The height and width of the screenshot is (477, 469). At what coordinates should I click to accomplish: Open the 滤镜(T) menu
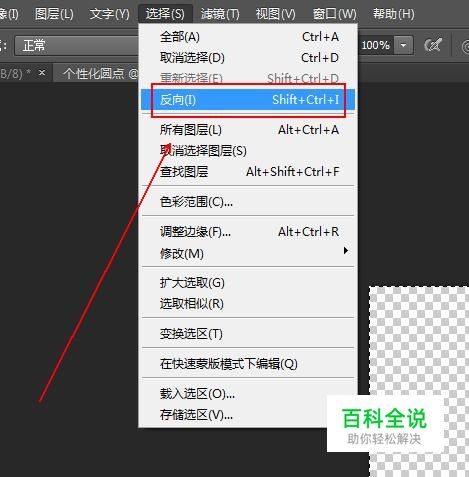(220, 14)
